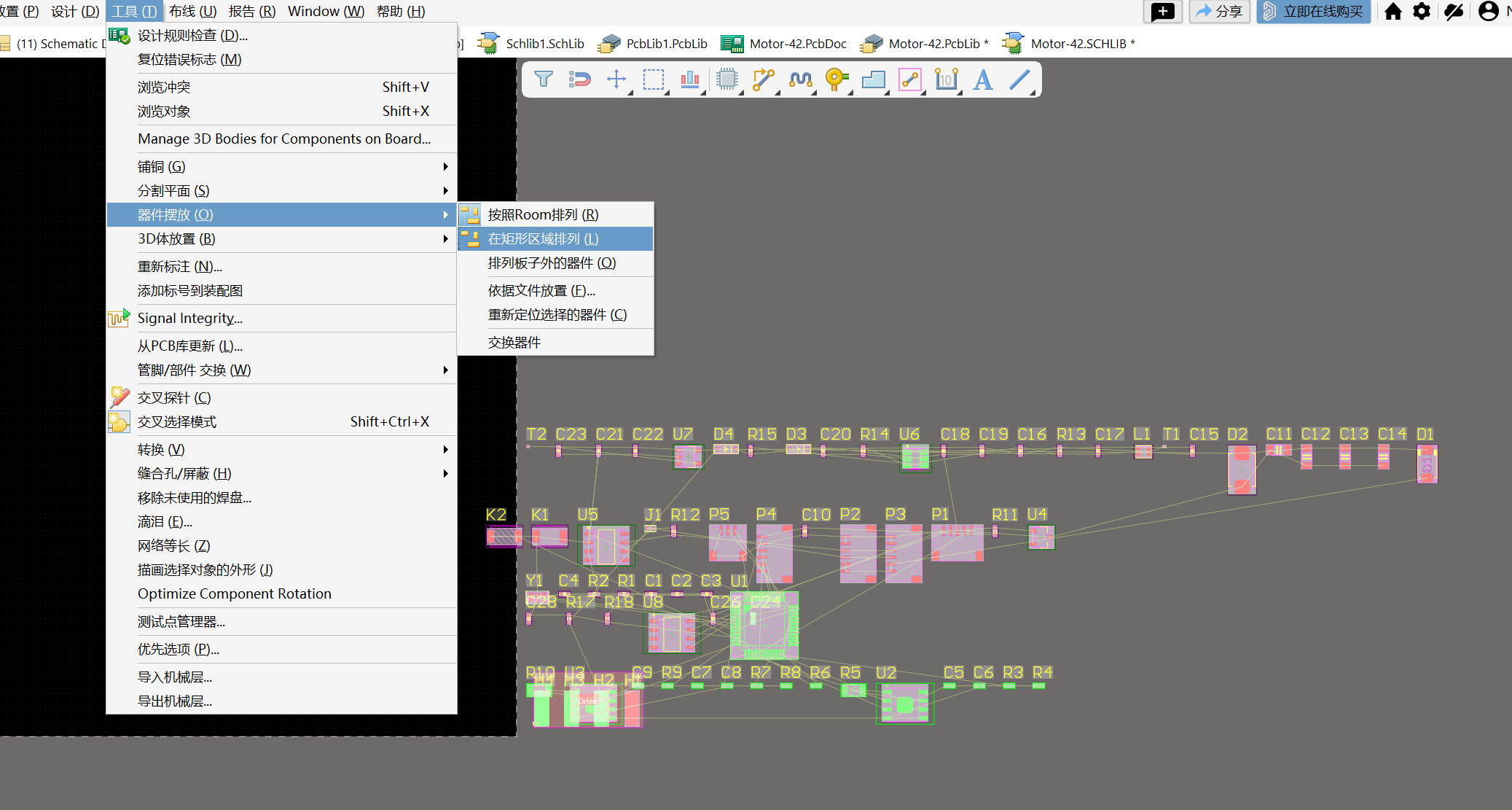
Task: Click the selection filter funnel icon
Action: click(544, 79)
